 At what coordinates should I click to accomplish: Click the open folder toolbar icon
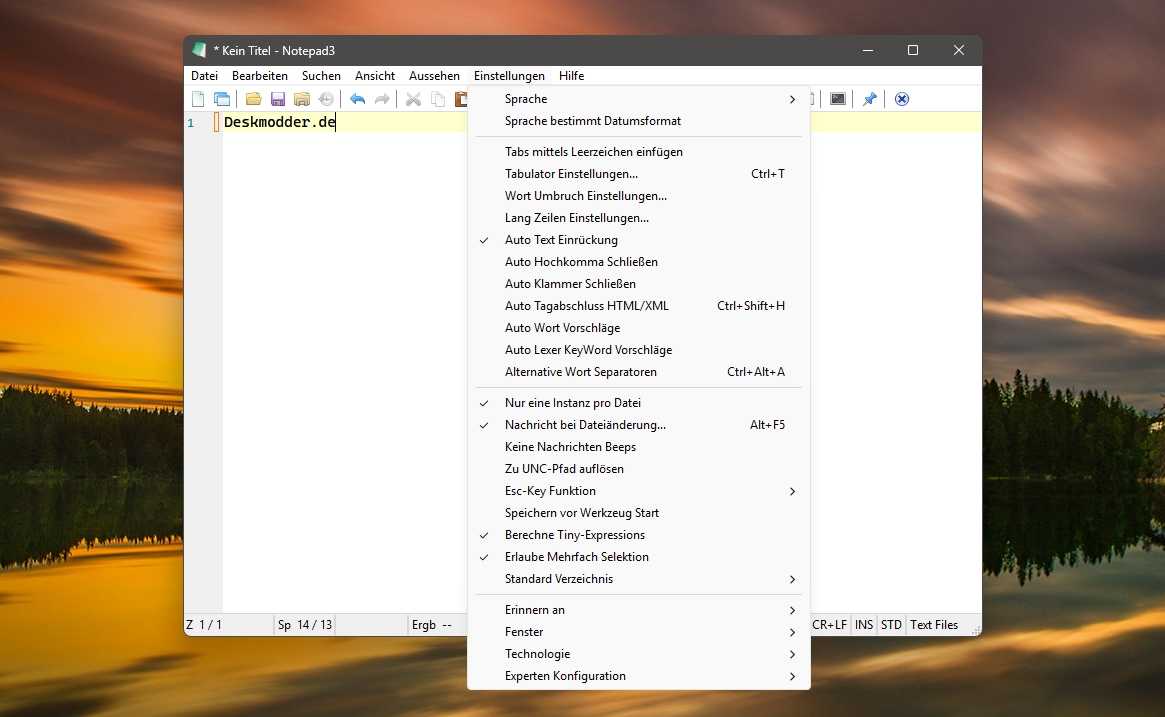click(x=253, y=99)
